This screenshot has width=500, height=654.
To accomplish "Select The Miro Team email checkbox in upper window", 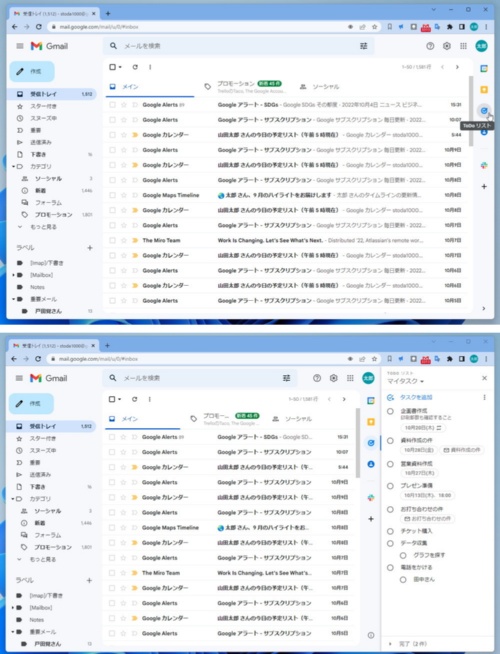I will tap(112, 240).
